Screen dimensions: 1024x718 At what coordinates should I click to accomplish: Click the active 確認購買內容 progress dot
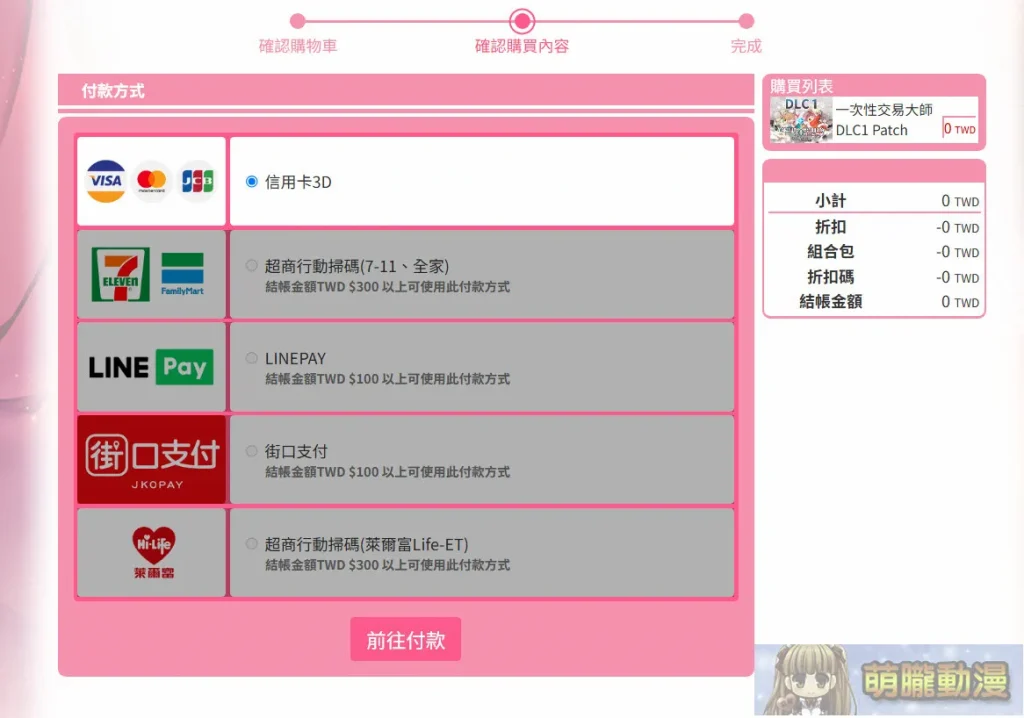coord(522,21)
